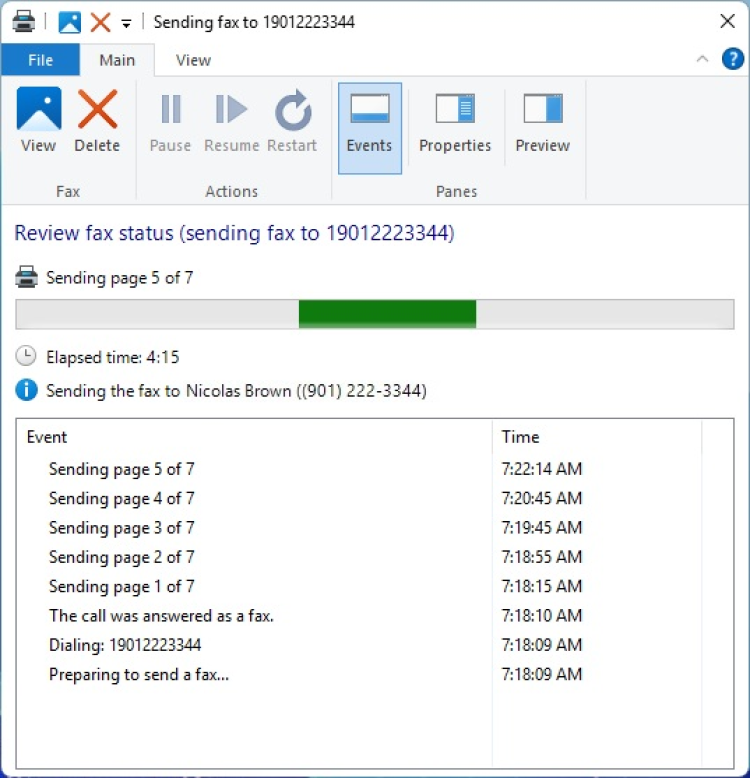The image size is (750, 778).
Task: Toggle the Preview pane
Action: pos(542,120)
